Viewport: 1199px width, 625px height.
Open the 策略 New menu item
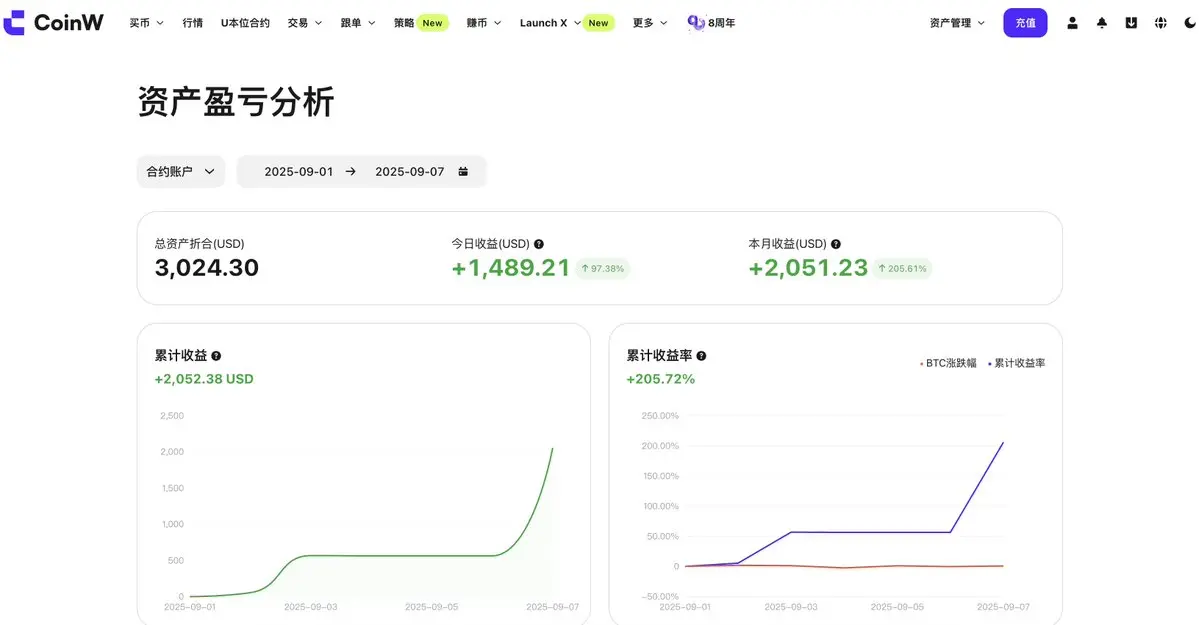point(421,23)
